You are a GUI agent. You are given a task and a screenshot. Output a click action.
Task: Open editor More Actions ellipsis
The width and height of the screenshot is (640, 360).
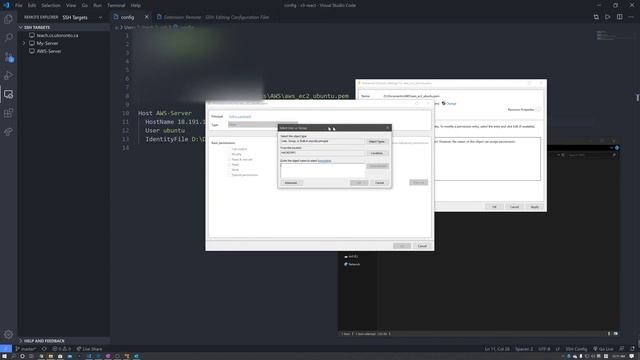click(x=631, y=17)
